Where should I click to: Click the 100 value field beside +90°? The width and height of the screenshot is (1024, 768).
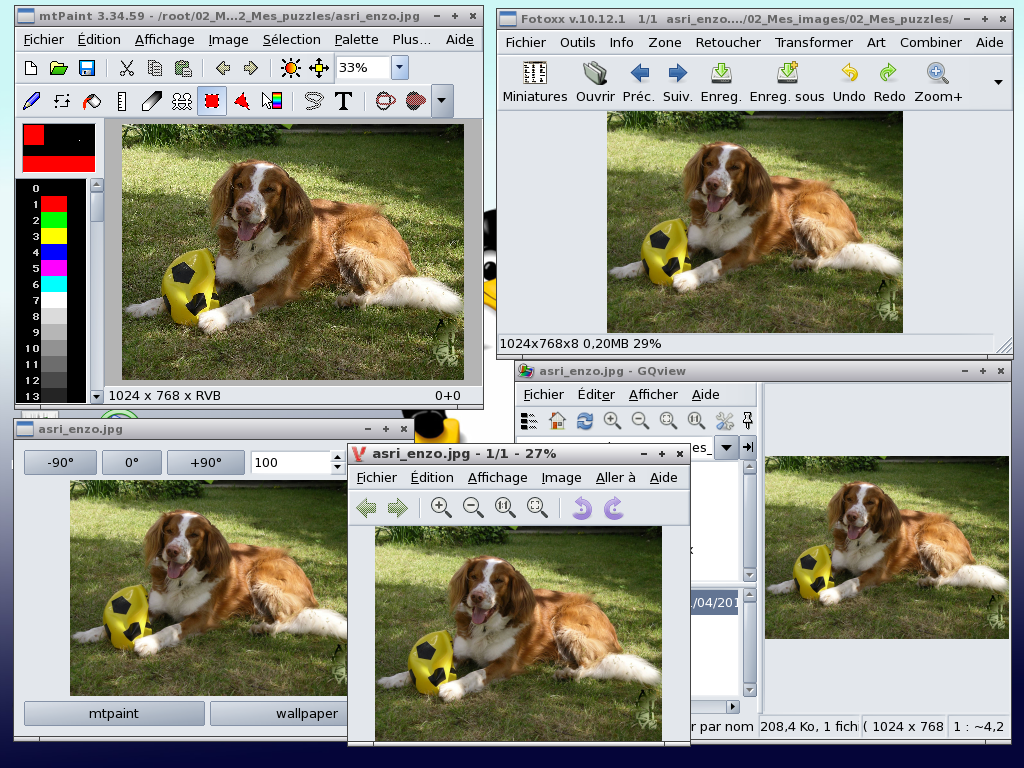coord(291,462)
